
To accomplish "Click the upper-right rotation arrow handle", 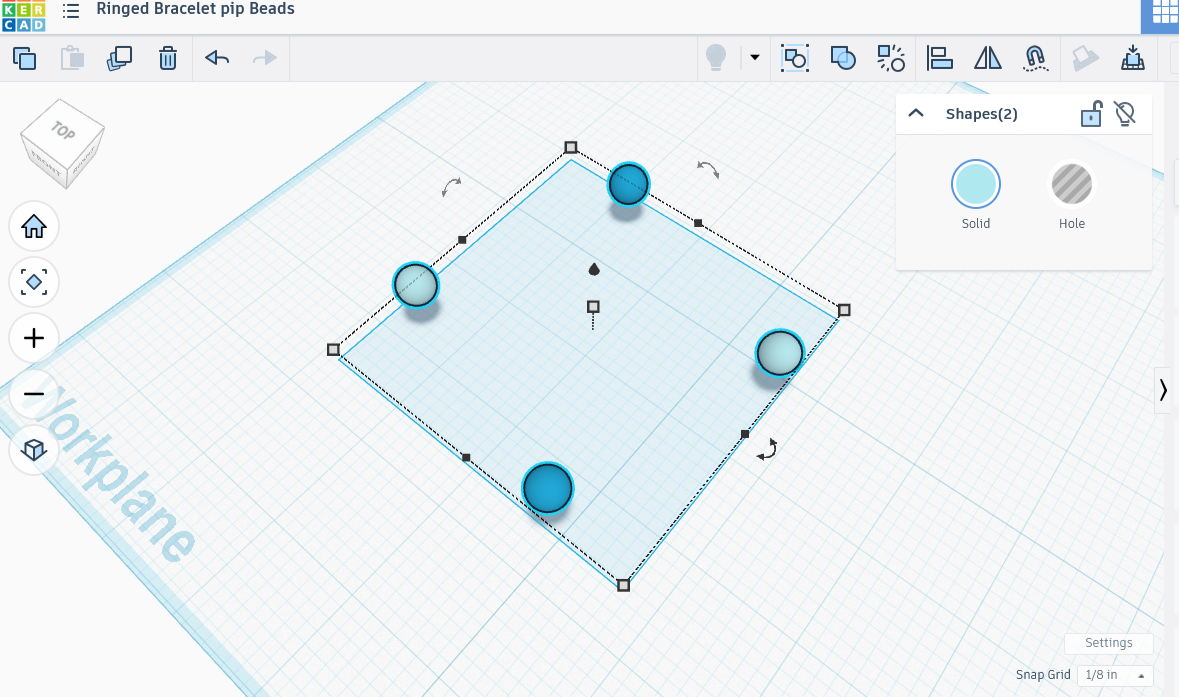I will click(708, 169).
